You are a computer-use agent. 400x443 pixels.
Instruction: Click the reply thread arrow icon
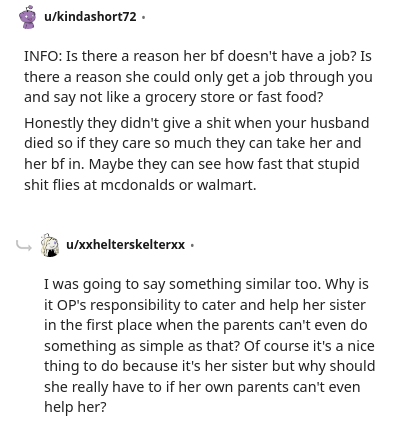(x=24, y=246)
